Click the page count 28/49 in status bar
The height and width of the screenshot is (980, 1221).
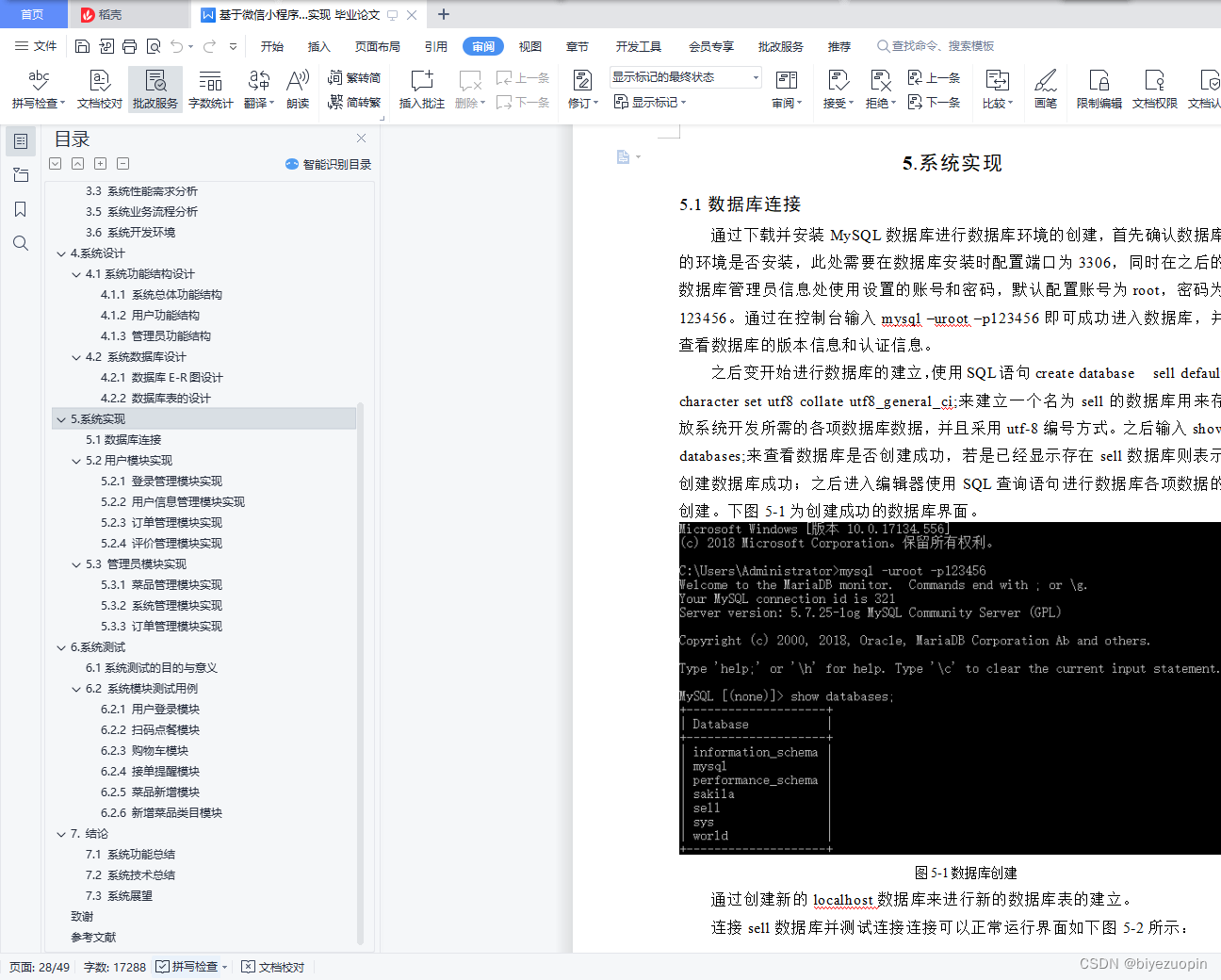tap(40, 967)
